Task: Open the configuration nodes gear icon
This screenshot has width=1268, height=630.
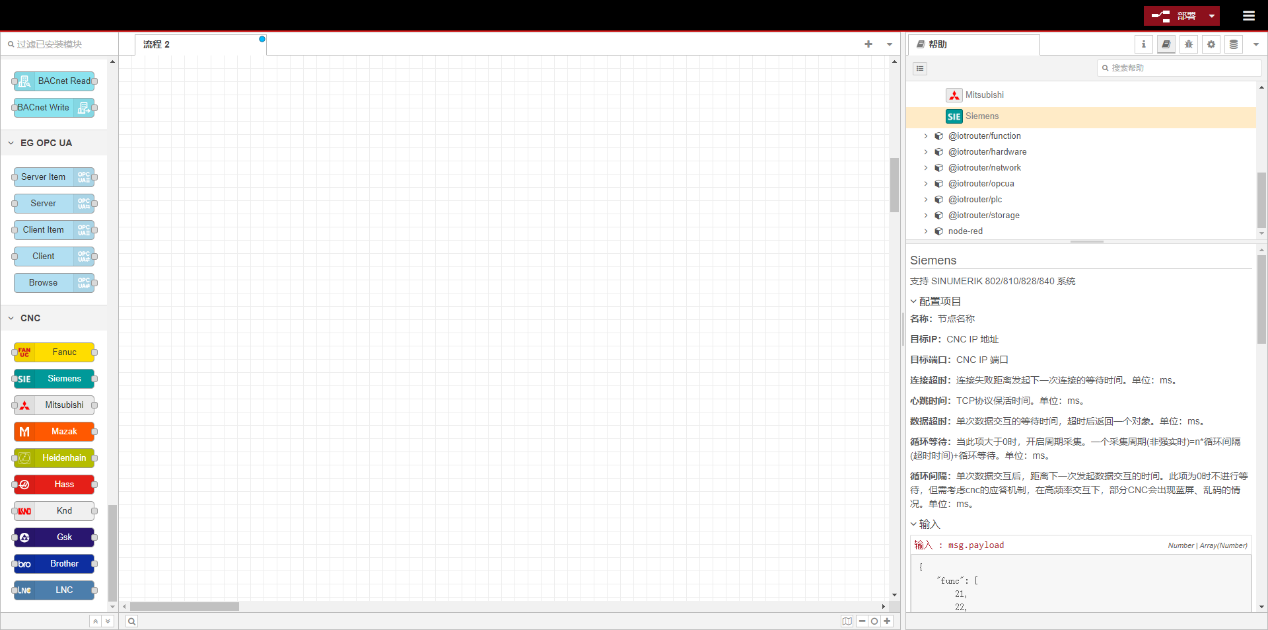Action: click(x=1211, y=44)
